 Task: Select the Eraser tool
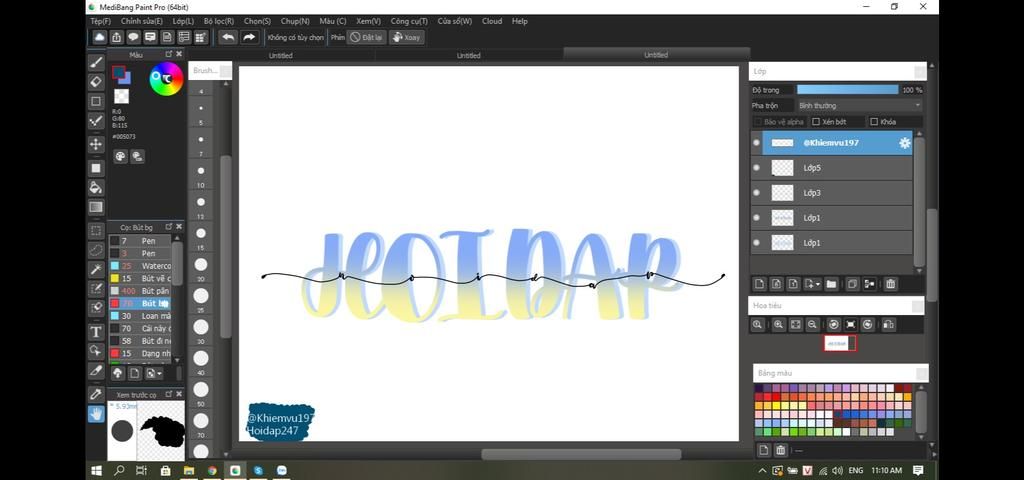pos(96,82)
